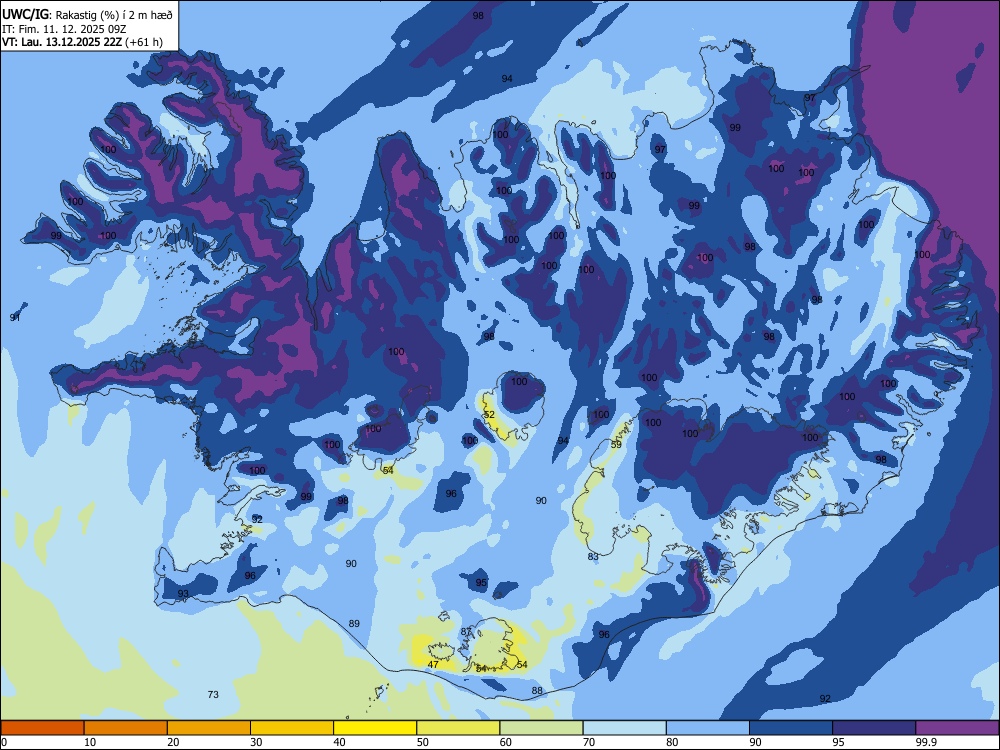The height and width of the screenshot is (750, 1000).
Task: Click the 99.9 label on the legend
Action: [x=925, y=742]
